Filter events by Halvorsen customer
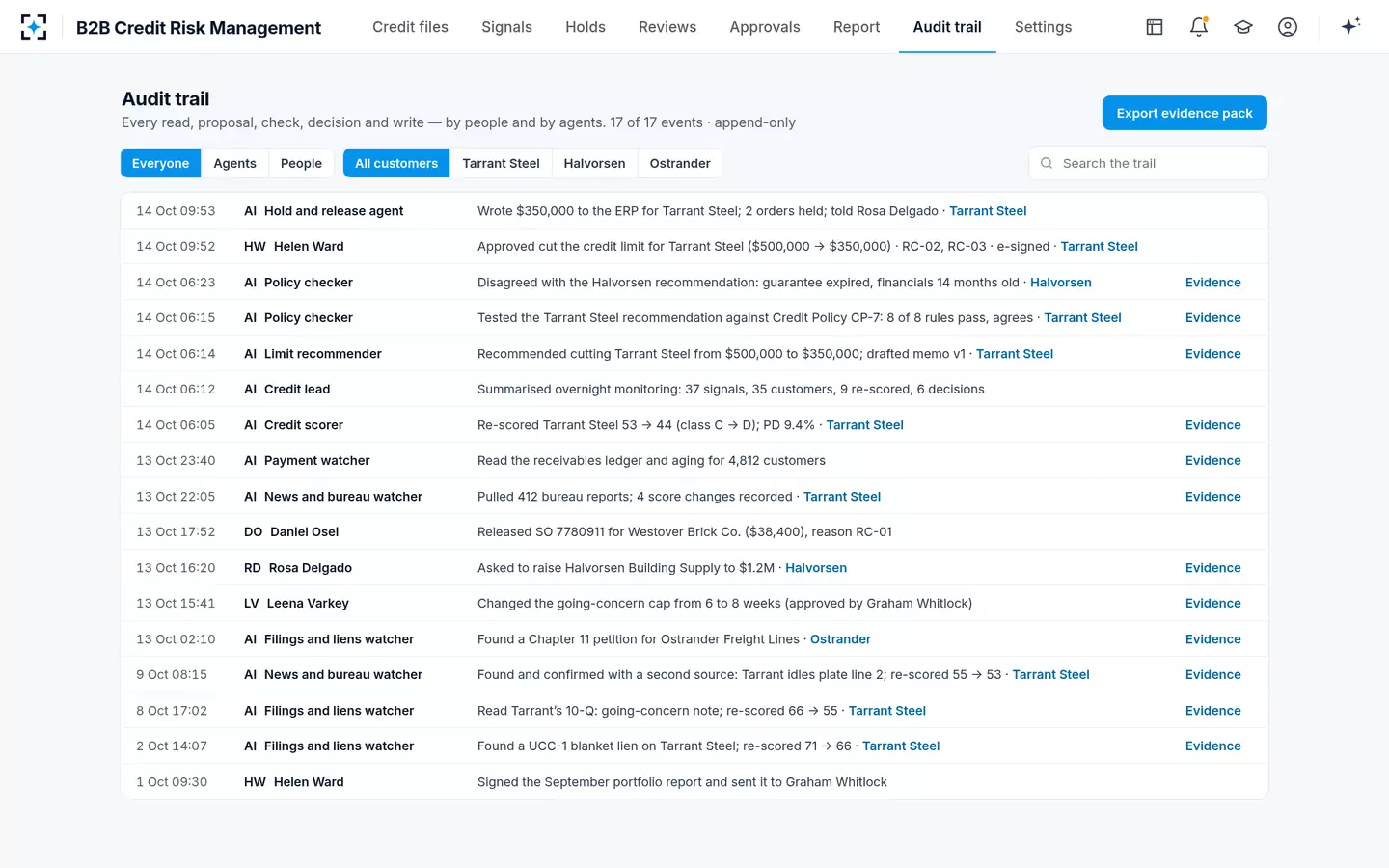The image size is (1389, 868). (594, 163)
